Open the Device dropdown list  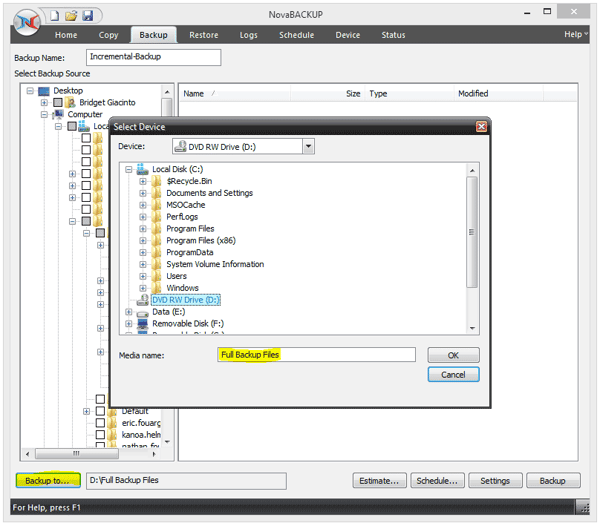308,146
